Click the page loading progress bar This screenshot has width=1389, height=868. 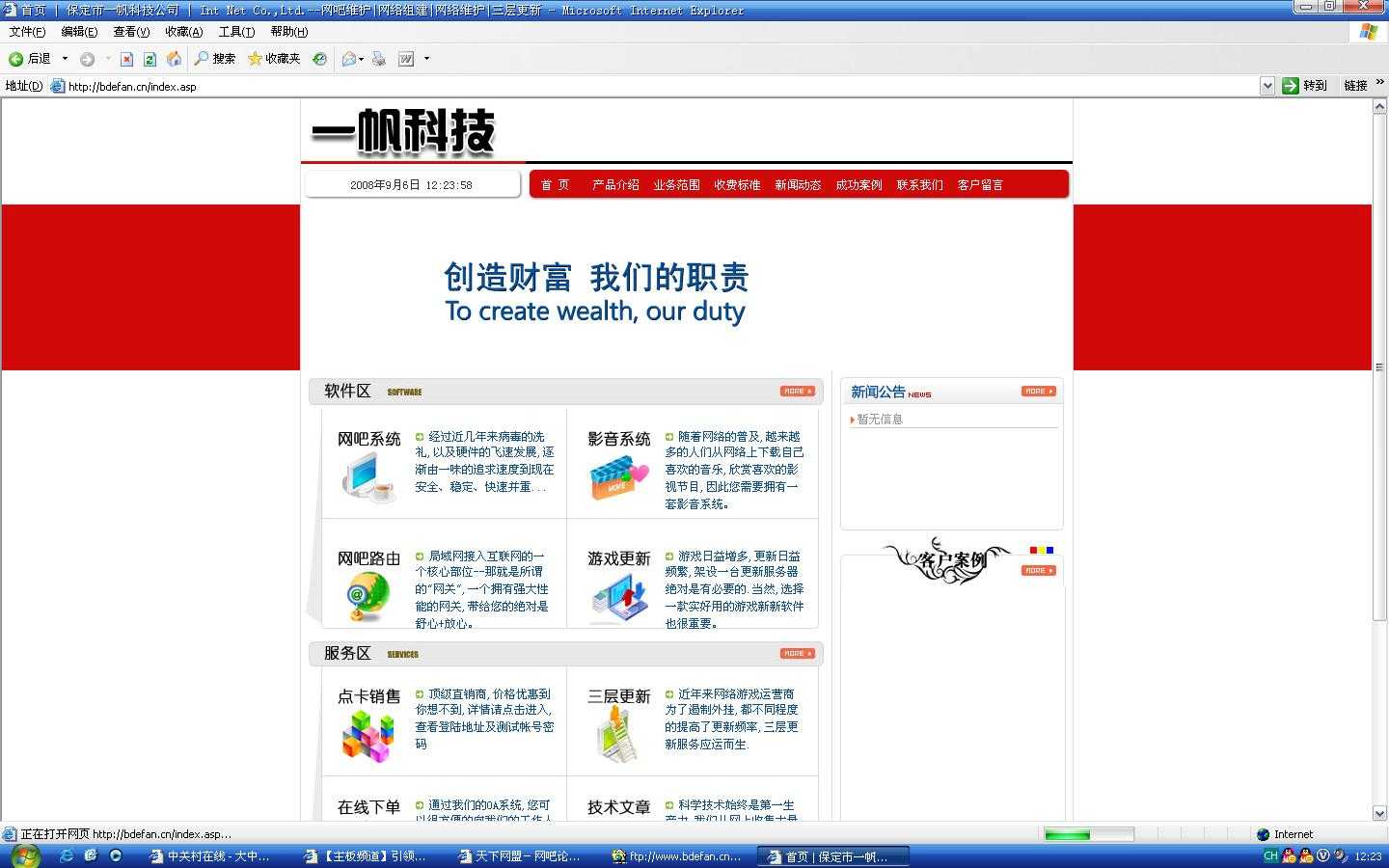coord(1089,834)
